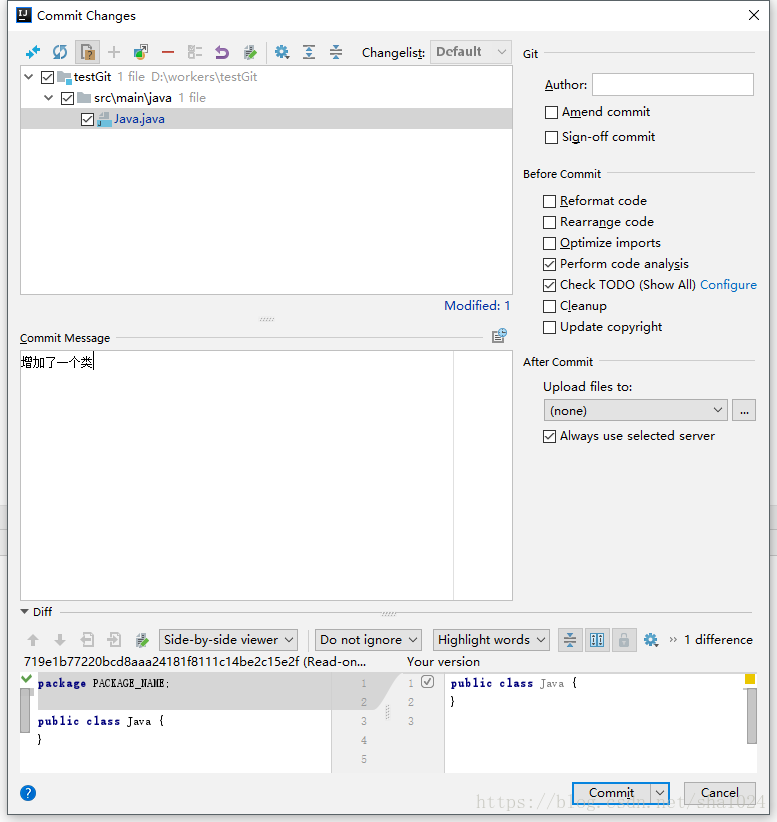Screen dimensions: 777x822
Task: Open the Side-by-side viewer dropdown
Action: [x=228, y=640]
